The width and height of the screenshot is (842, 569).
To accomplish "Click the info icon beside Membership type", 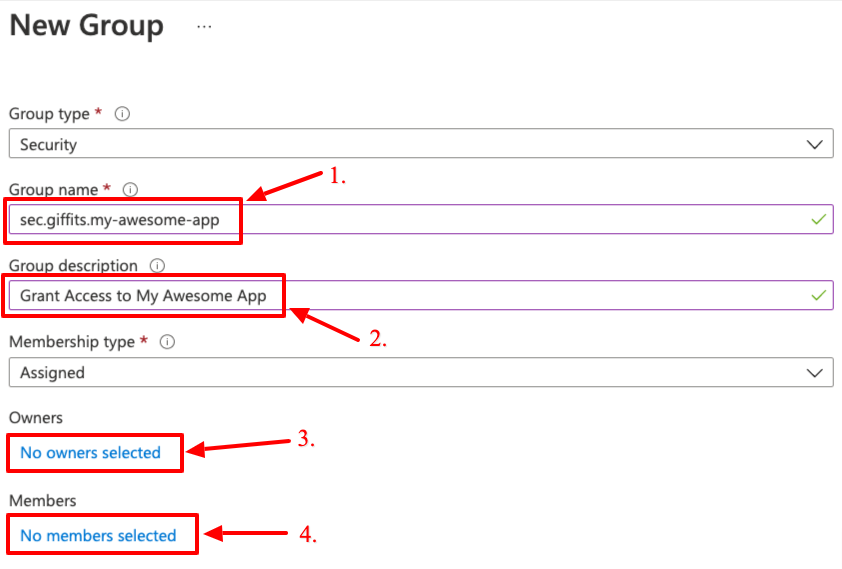I will coord(168,342).
